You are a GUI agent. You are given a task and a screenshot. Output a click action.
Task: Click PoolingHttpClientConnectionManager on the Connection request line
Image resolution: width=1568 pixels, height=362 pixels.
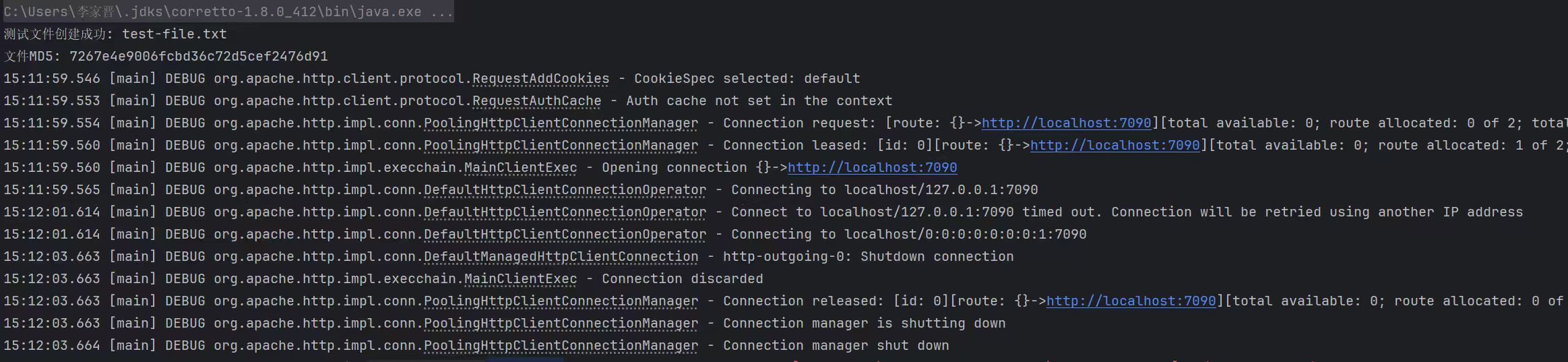click(561, 123)
